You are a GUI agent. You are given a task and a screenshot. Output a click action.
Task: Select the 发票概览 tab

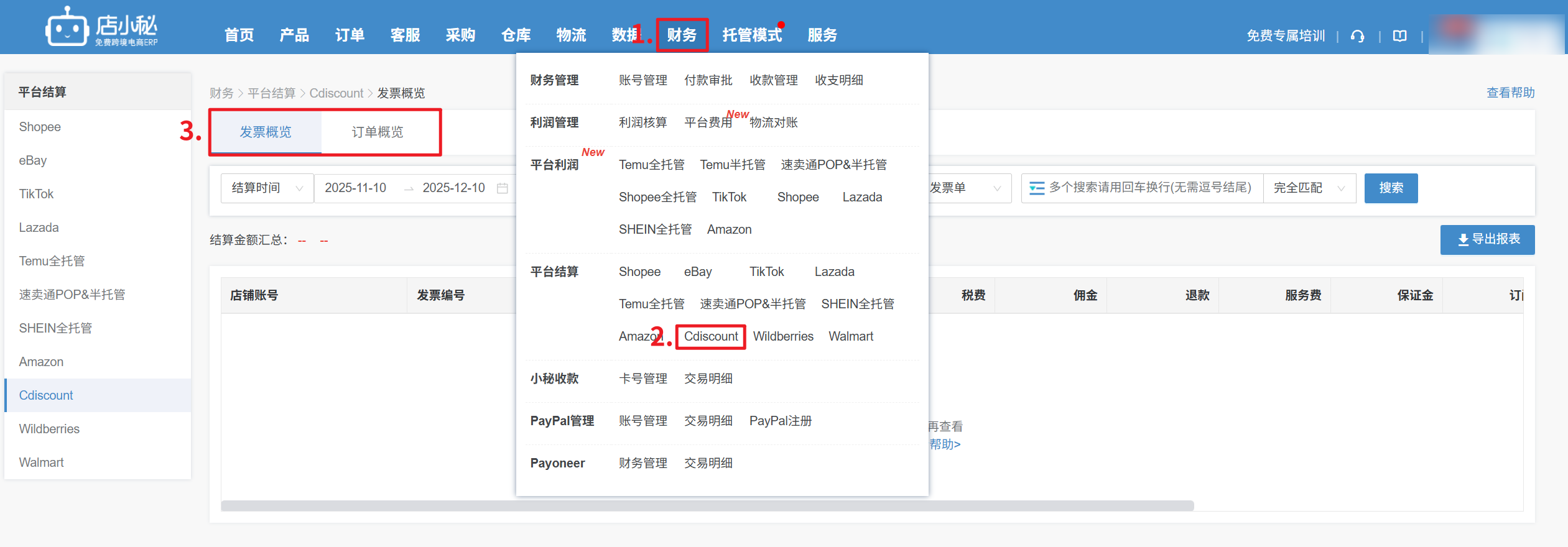(266, 132)
